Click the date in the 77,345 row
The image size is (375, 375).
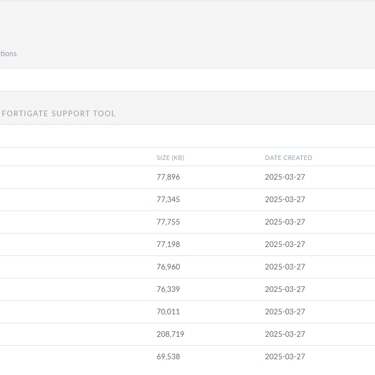coord(285,199)
